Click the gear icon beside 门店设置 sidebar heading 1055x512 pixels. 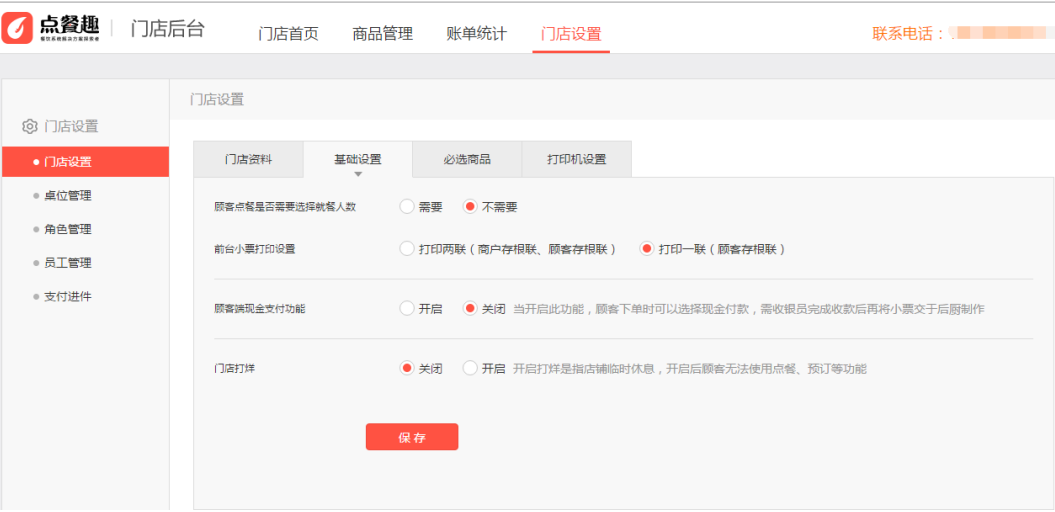tap(30, 126)
